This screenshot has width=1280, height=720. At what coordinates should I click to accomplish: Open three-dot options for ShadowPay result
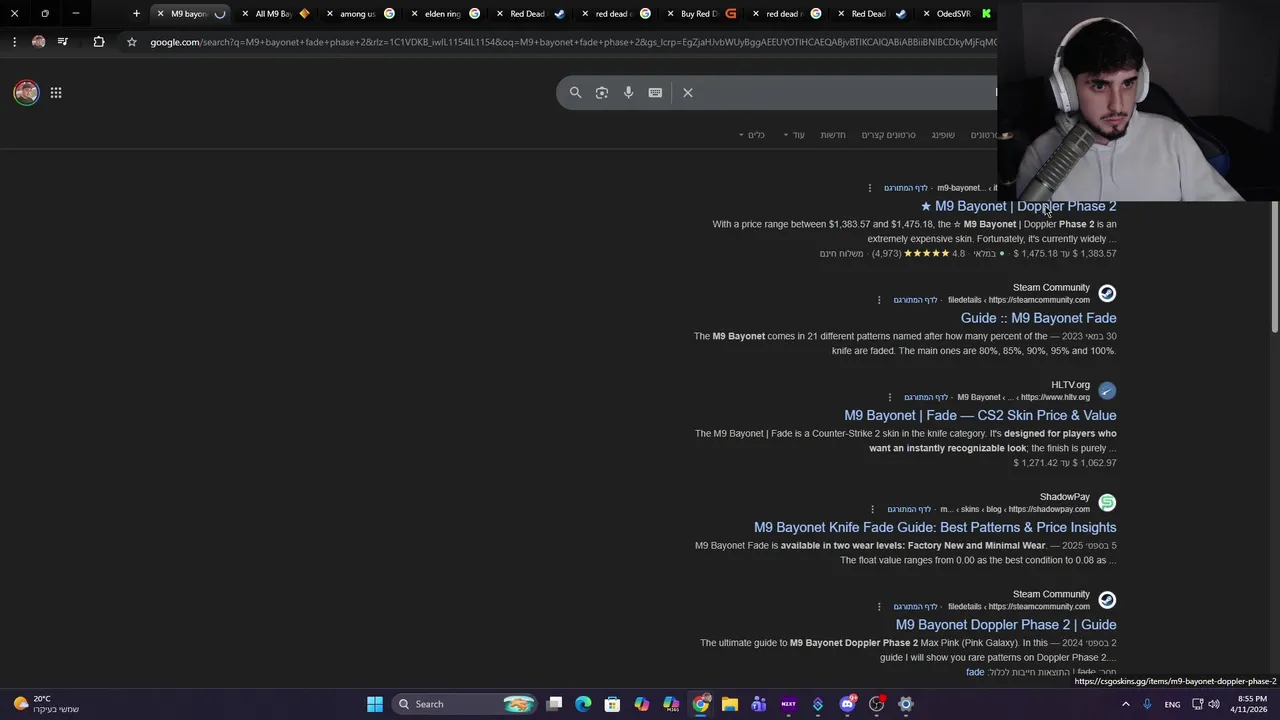[872, 509]
